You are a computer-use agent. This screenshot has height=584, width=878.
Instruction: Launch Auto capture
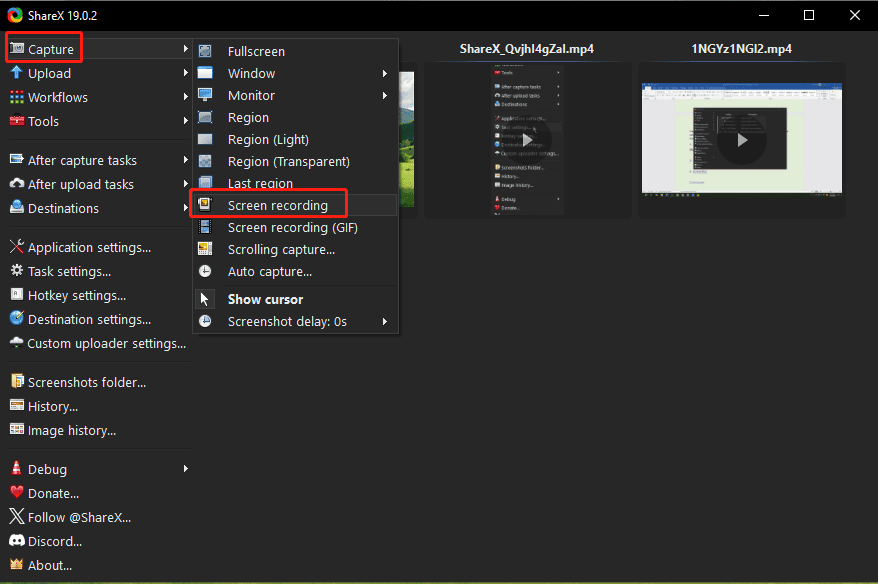(x=268, y=271)
